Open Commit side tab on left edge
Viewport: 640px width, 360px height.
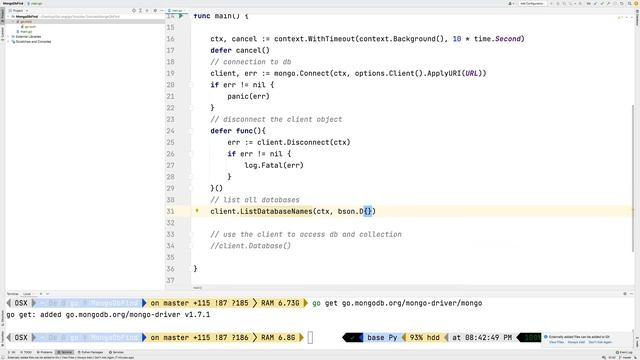coord(2,33)
